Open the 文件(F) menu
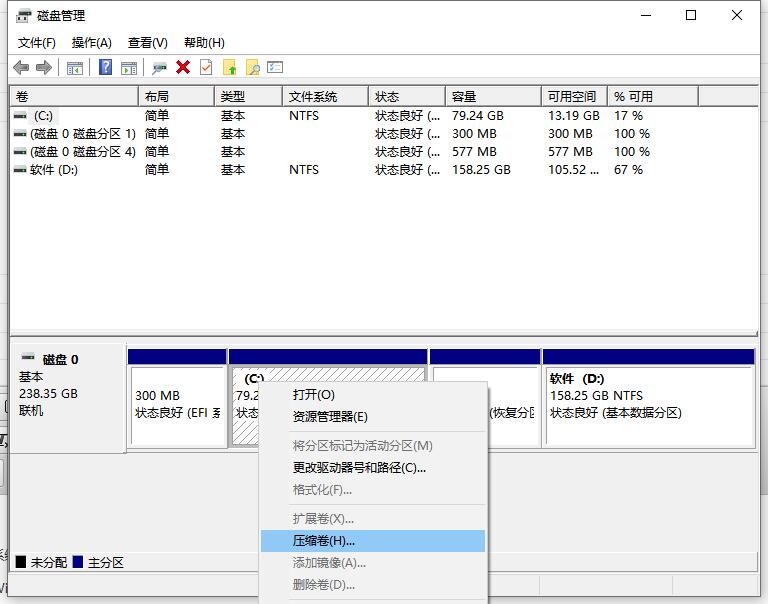 tap(37, 43)
